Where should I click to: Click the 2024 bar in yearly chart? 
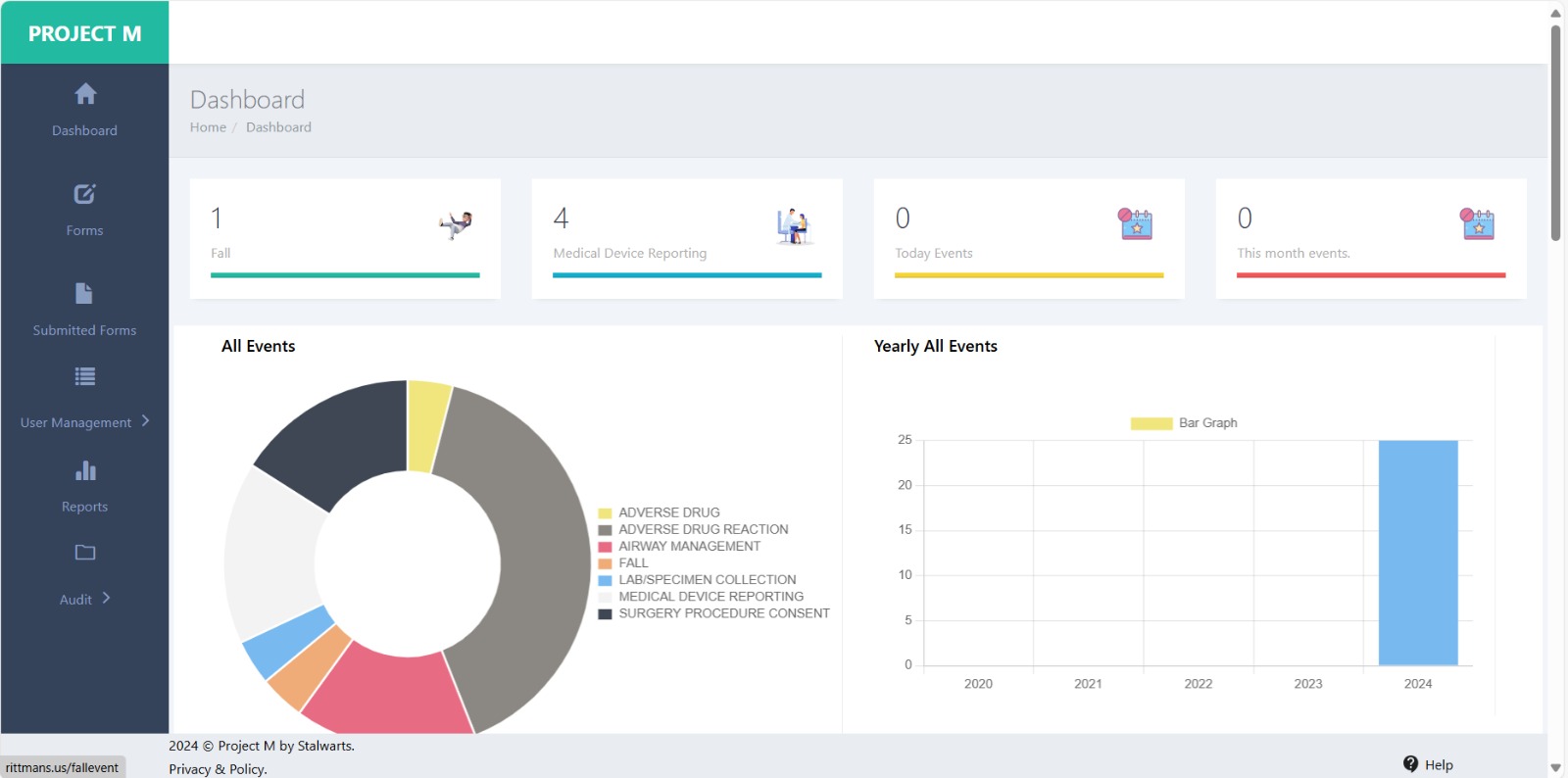tap(1417, 553)
